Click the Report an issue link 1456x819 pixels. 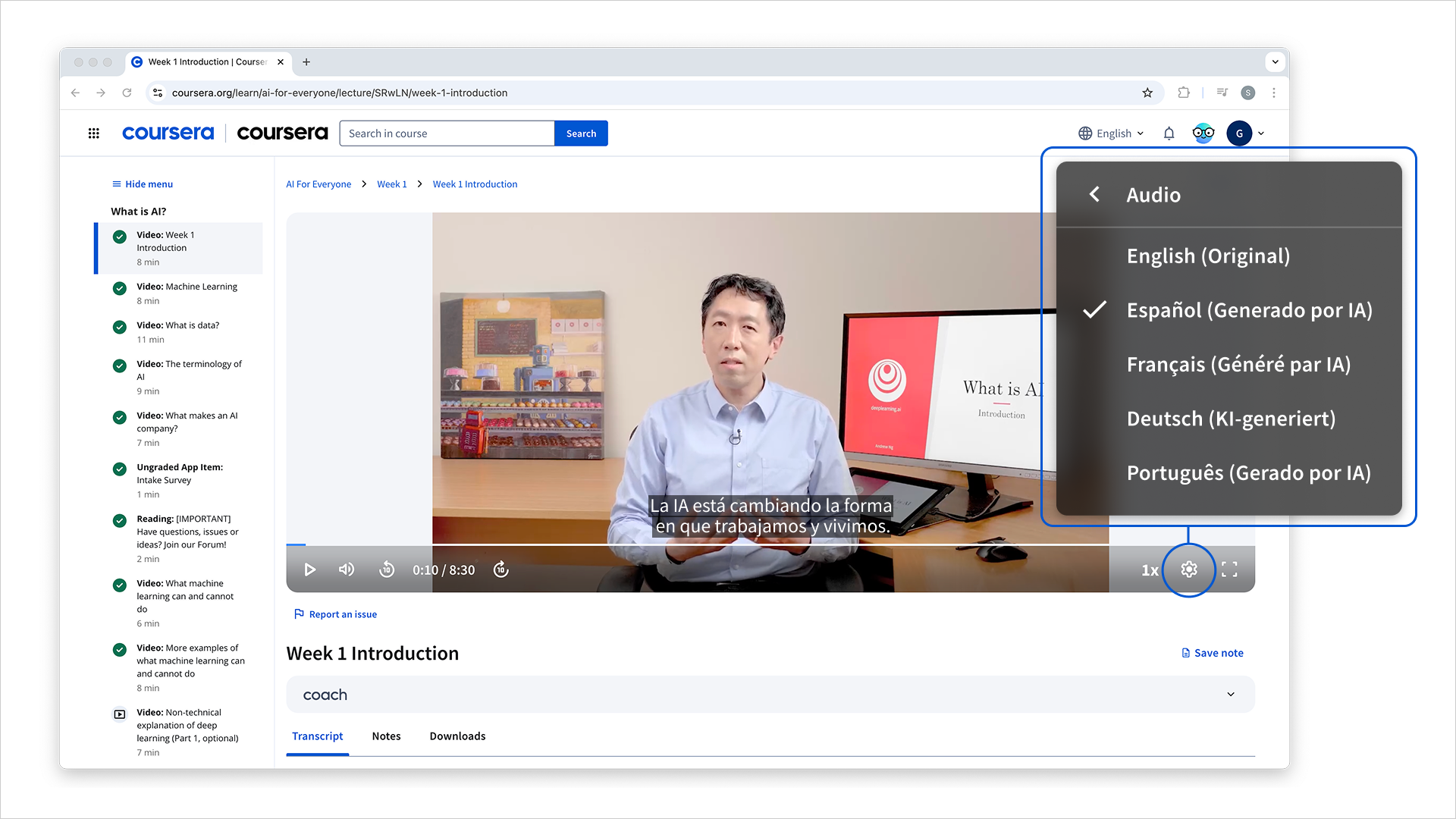343,613
